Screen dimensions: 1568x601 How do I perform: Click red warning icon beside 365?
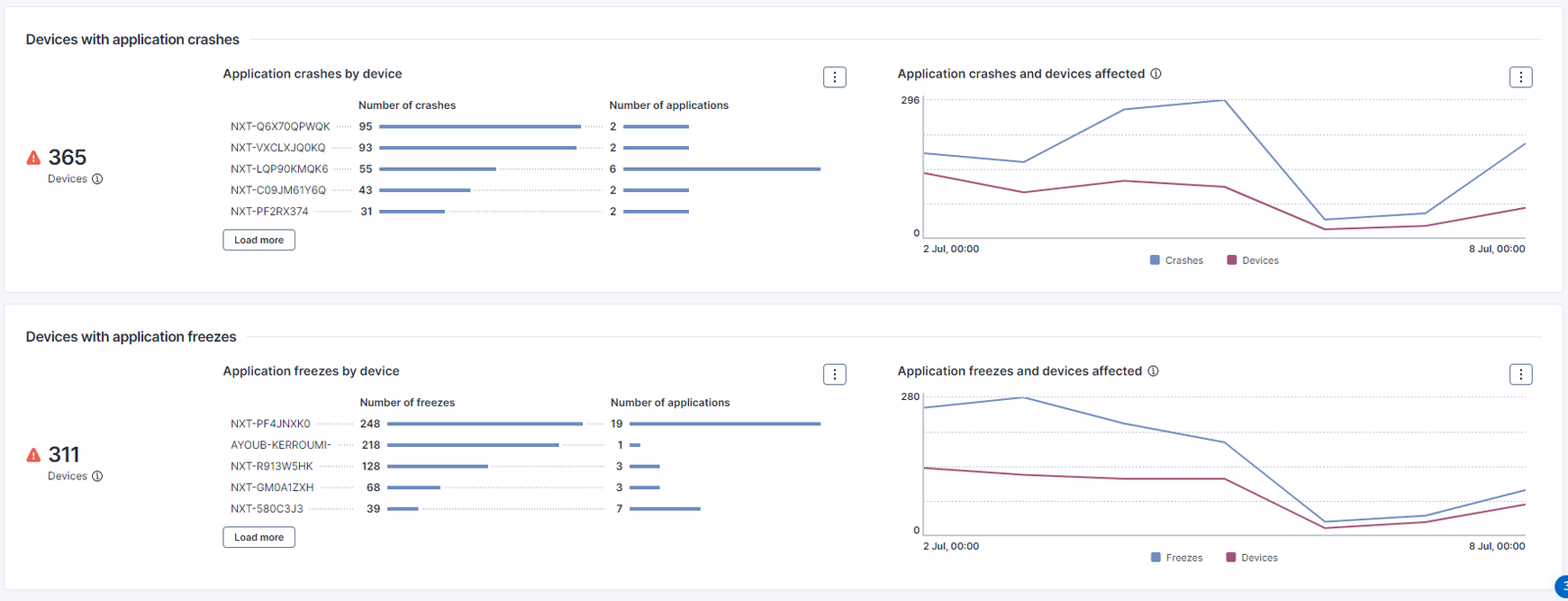point(33,158)
